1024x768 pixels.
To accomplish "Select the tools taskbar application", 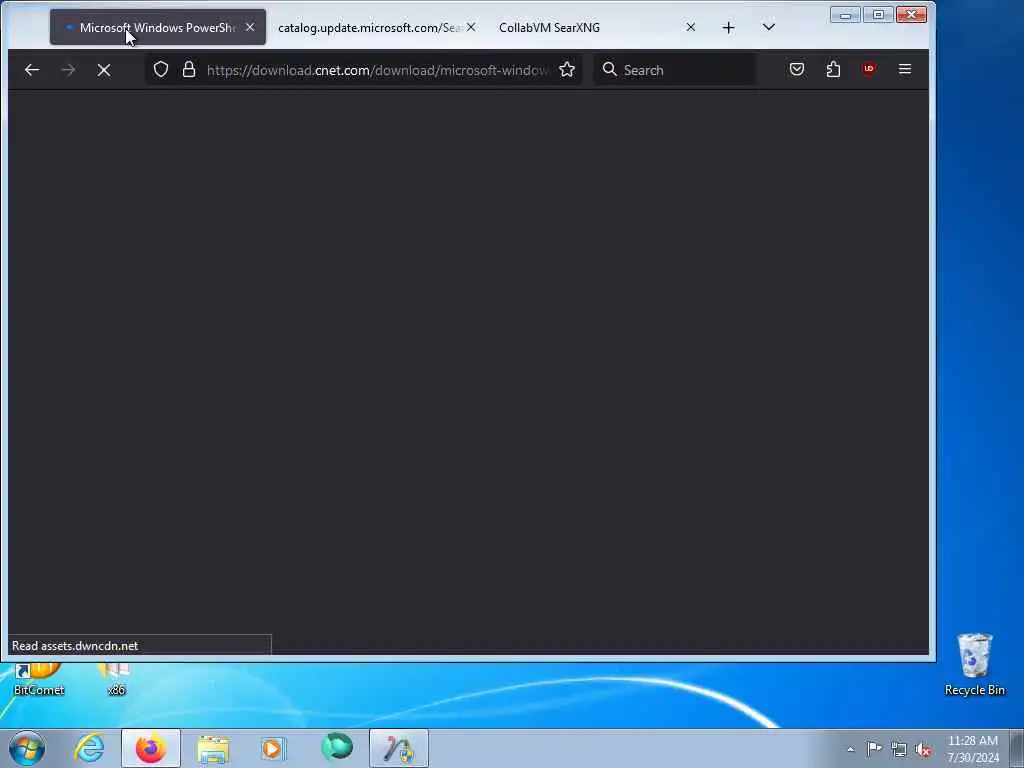I will click(x=398, y=748).
